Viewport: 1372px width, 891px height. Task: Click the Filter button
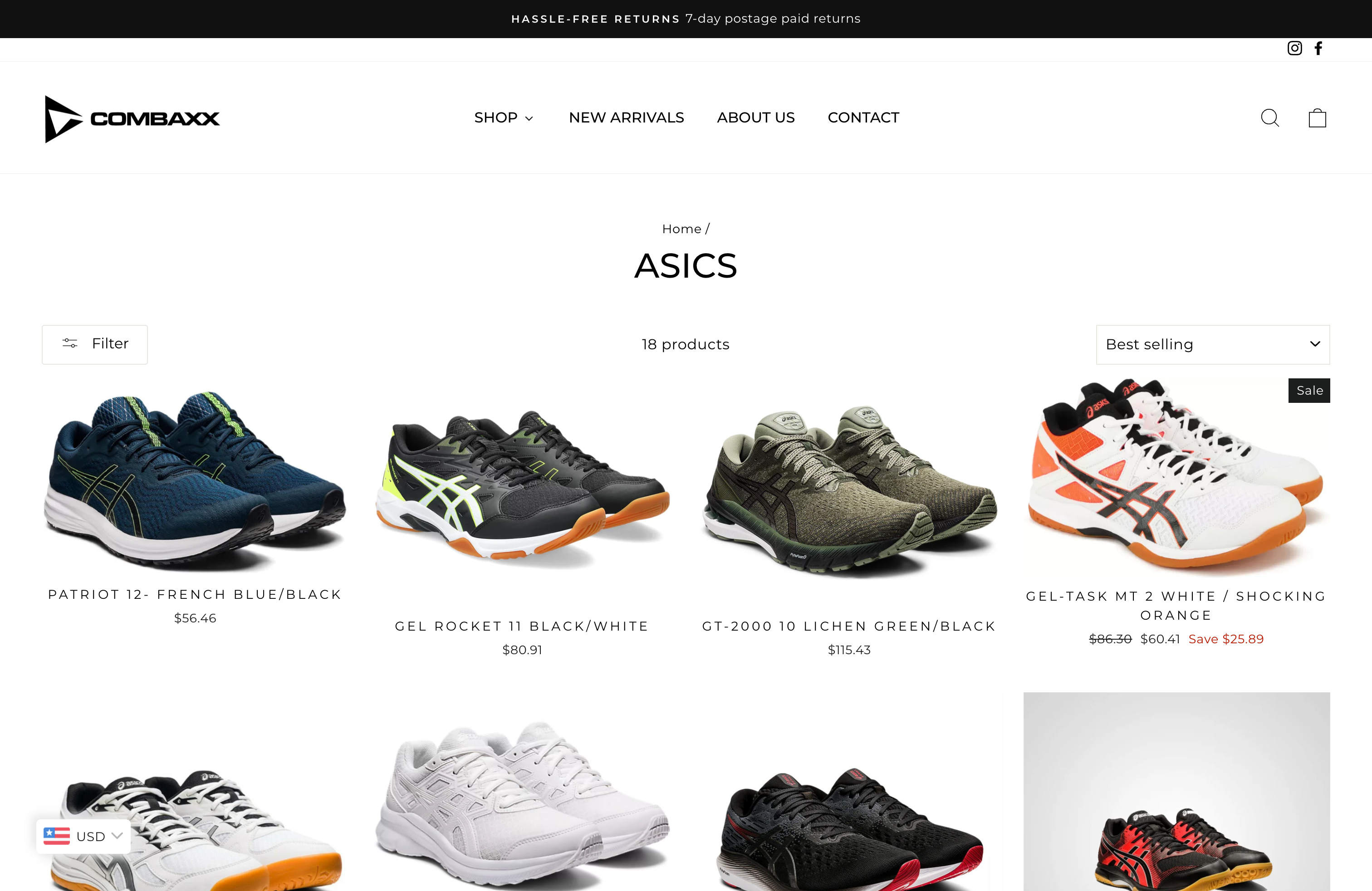coord(94,345)
